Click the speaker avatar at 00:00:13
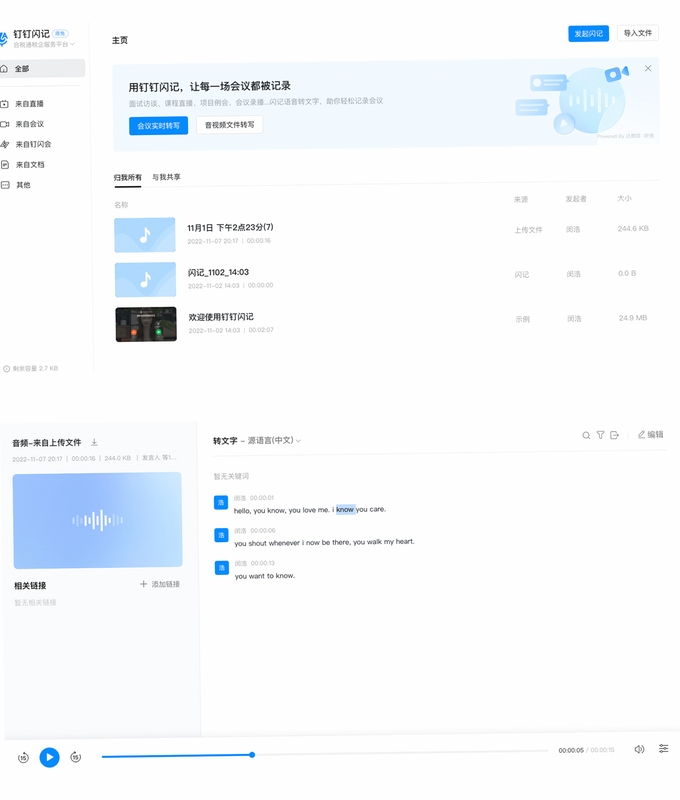Image resolution: width=680 pixels, height=800 pixels. [222, 568]
